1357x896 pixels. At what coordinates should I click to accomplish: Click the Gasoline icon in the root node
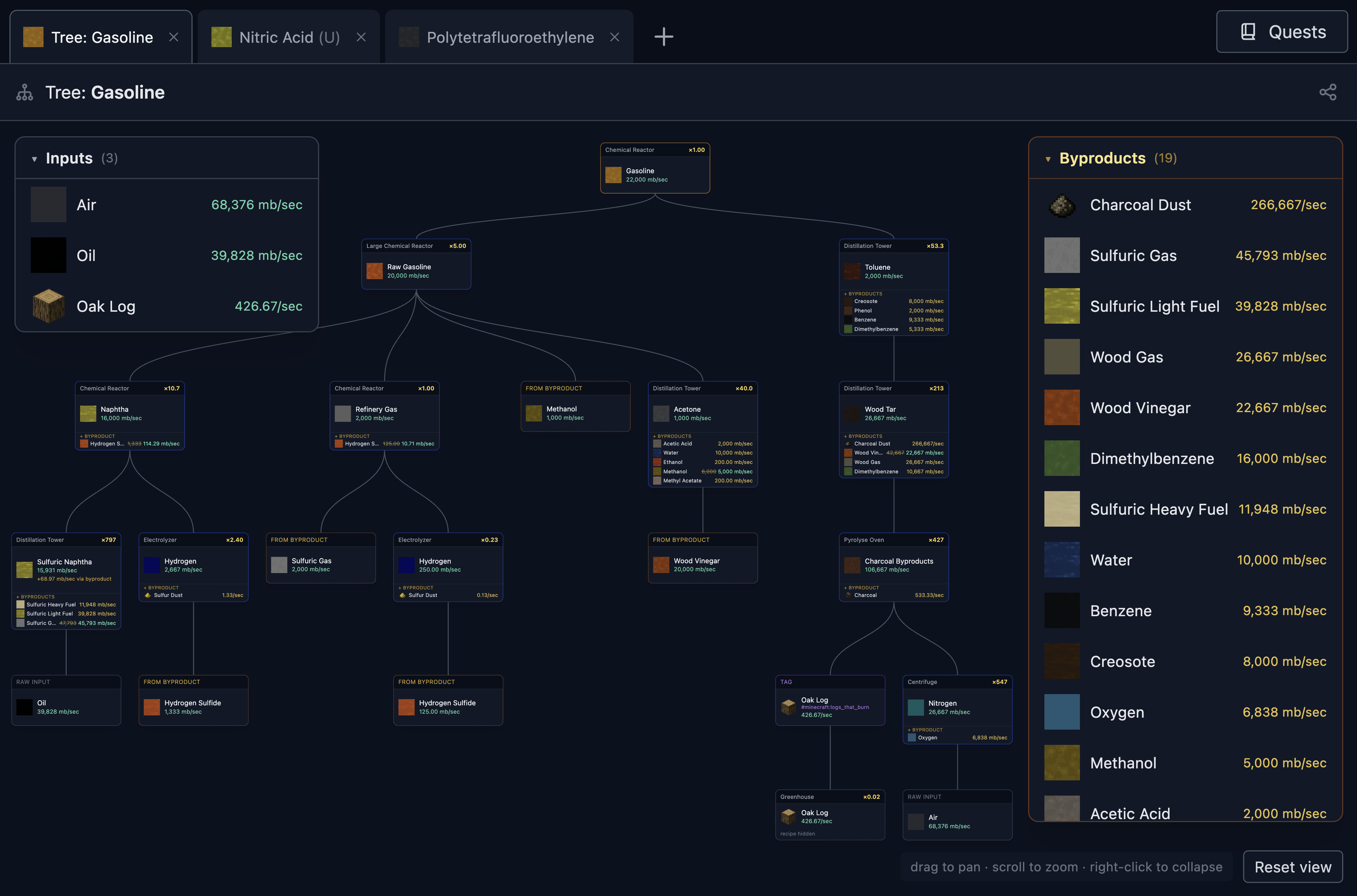(x=613, y=175)
